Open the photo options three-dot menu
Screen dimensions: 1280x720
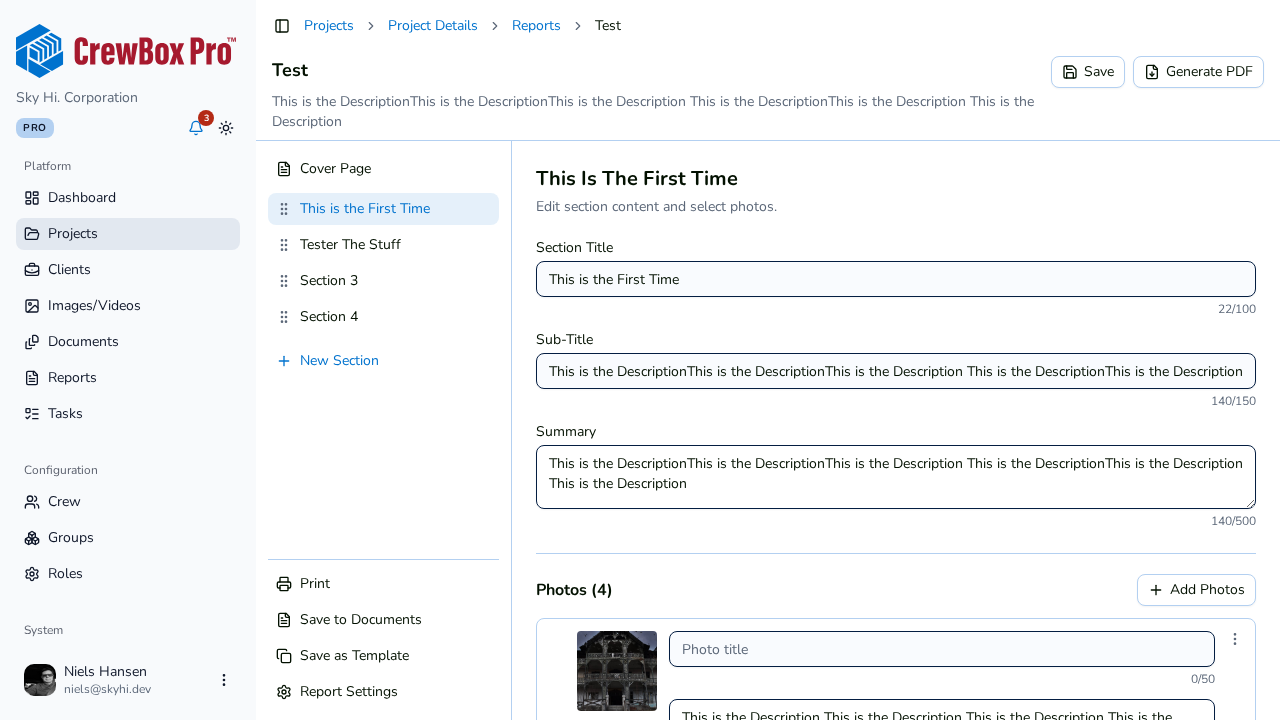[1235, 639]
